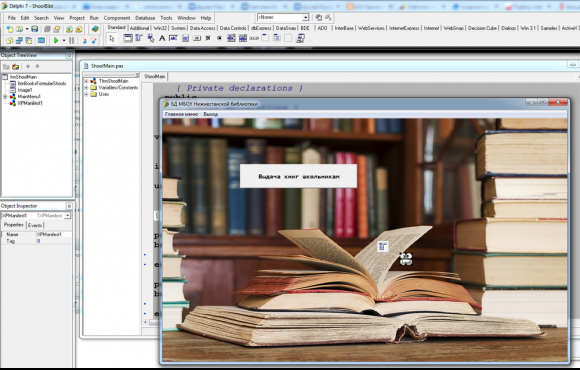The image size is (580, 370).
Task: Pick the RadioButton component in the Standard palette
Action: pos(219,38)
